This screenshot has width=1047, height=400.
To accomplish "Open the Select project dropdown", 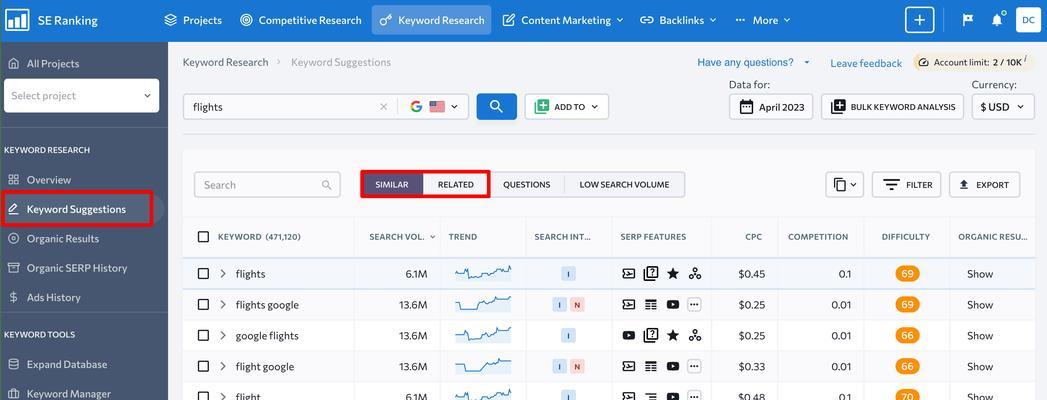I will point(81,95).
